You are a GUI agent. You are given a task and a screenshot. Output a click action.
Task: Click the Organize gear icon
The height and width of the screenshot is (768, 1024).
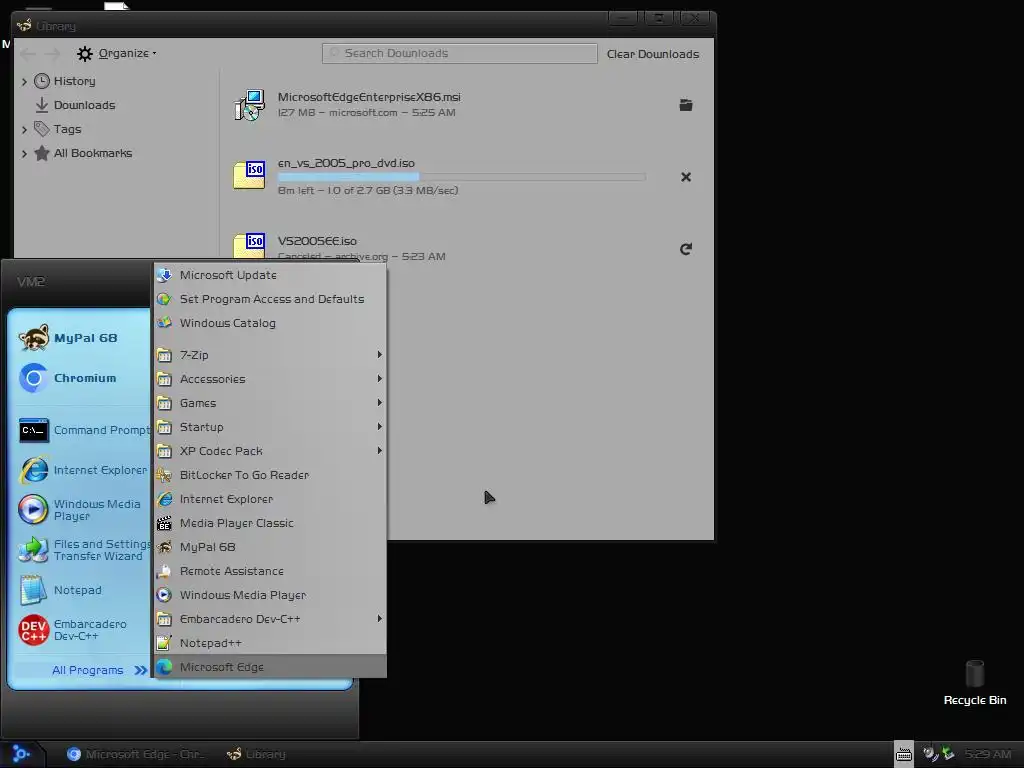pyautogui.click(x=85, y=54)
